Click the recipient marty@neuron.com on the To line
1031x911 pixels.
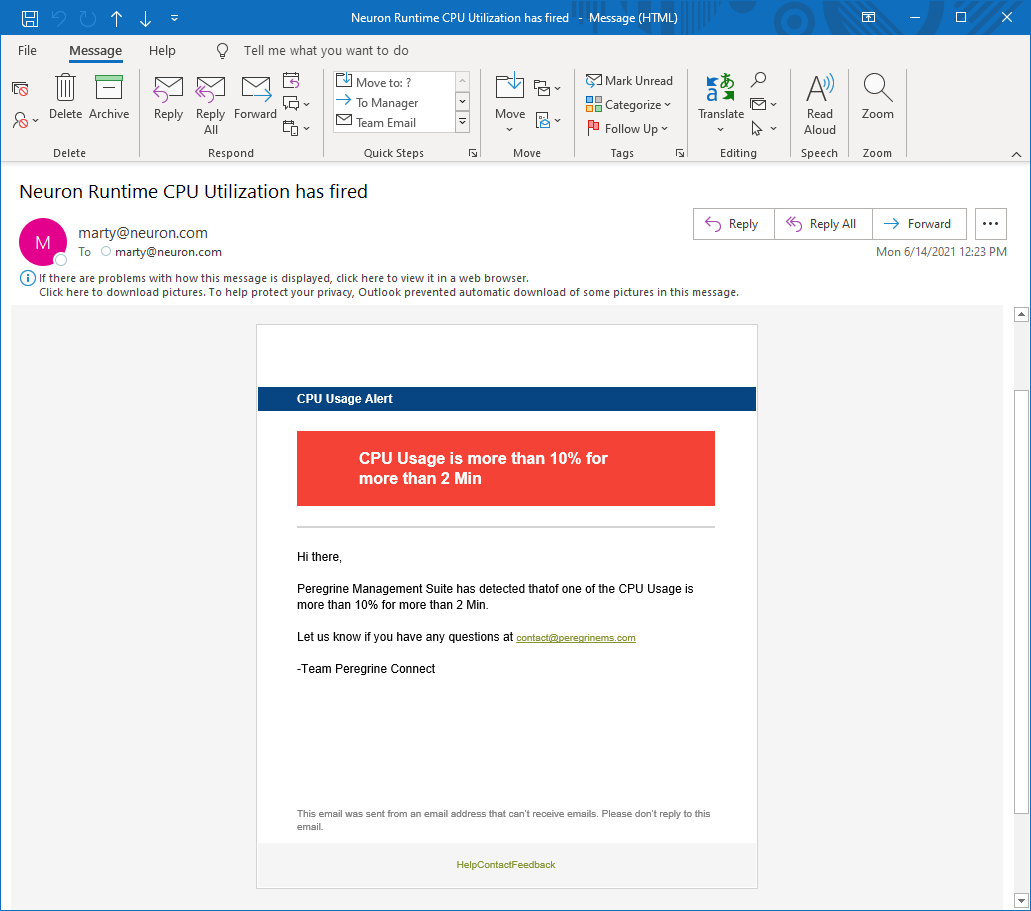168,252
